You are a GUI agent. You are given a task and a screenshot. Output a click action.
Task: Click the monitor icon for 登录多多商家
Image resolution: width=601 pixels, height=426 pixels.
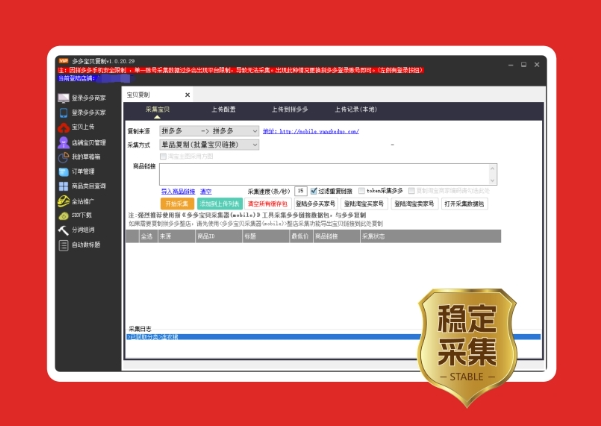pyautogui.click(x=63, y=98)
